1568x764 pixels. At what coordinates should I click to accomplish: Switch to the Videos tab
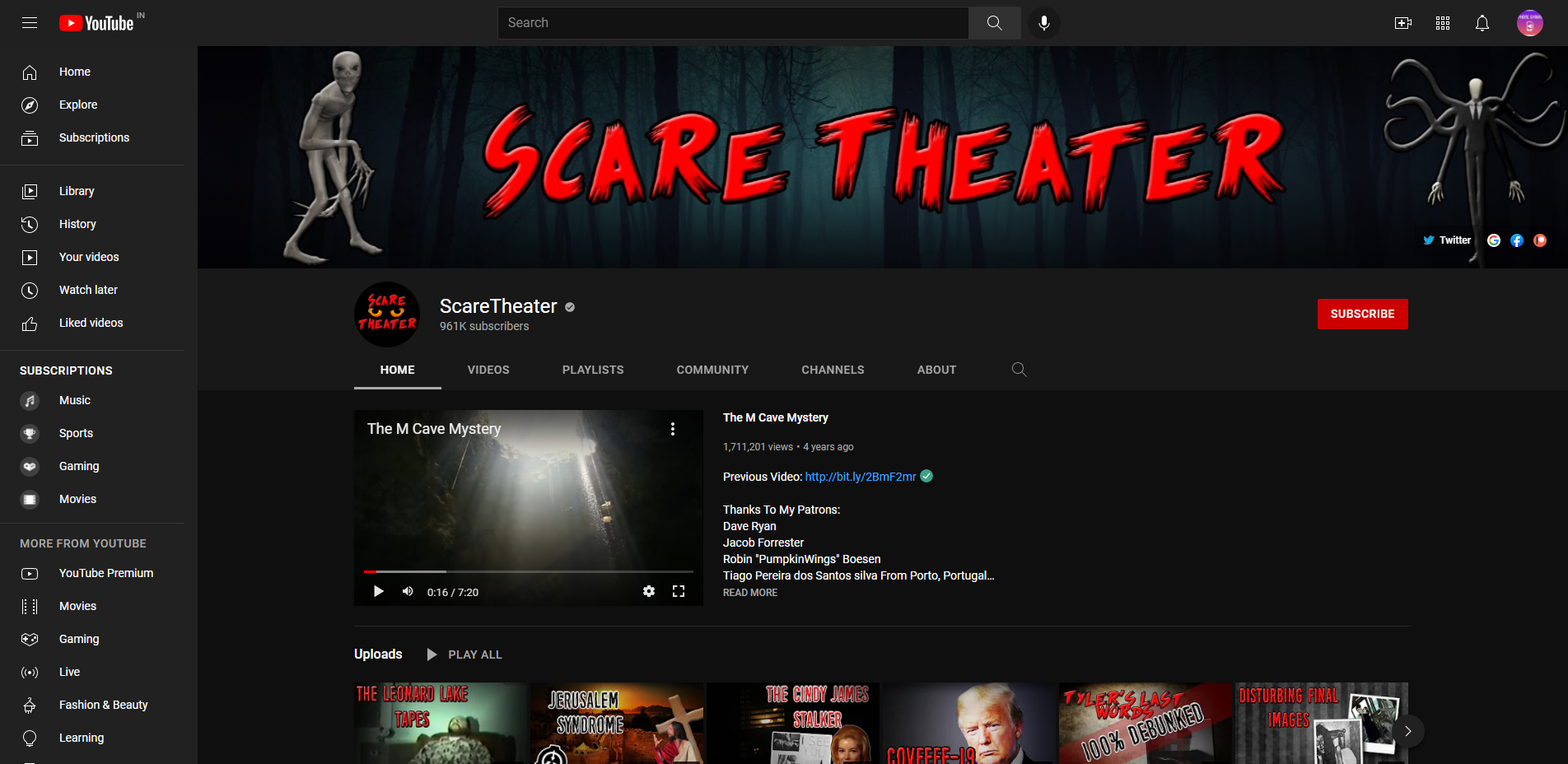pos(488,370)
